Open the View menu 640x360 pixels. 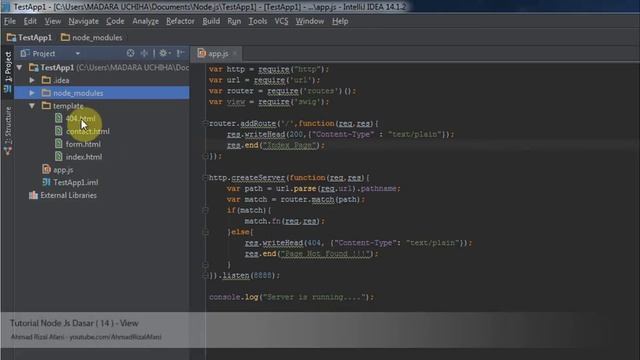pos(53,21)
